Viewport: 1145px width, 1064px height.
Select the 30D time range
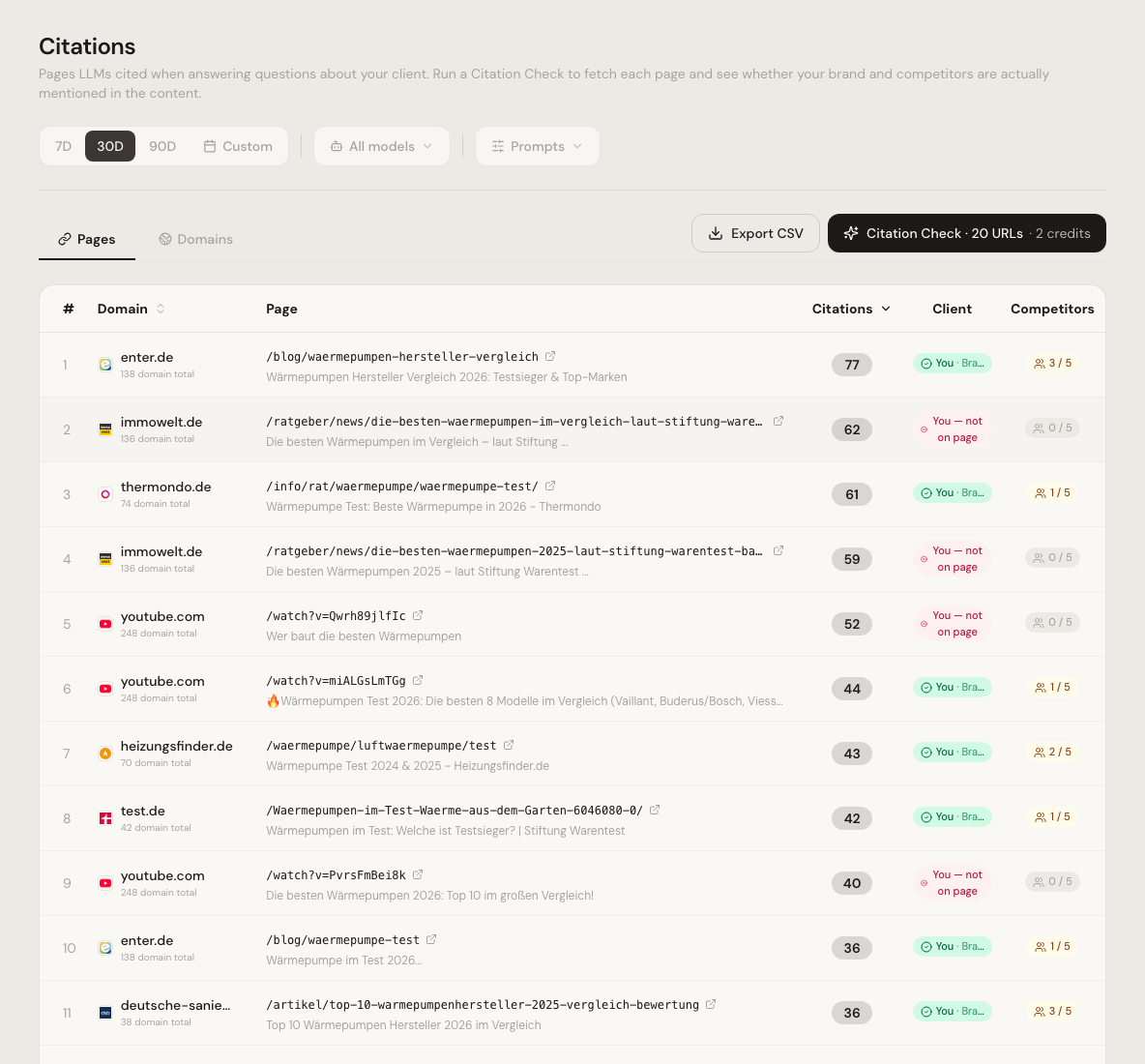(x=110, y=146)
